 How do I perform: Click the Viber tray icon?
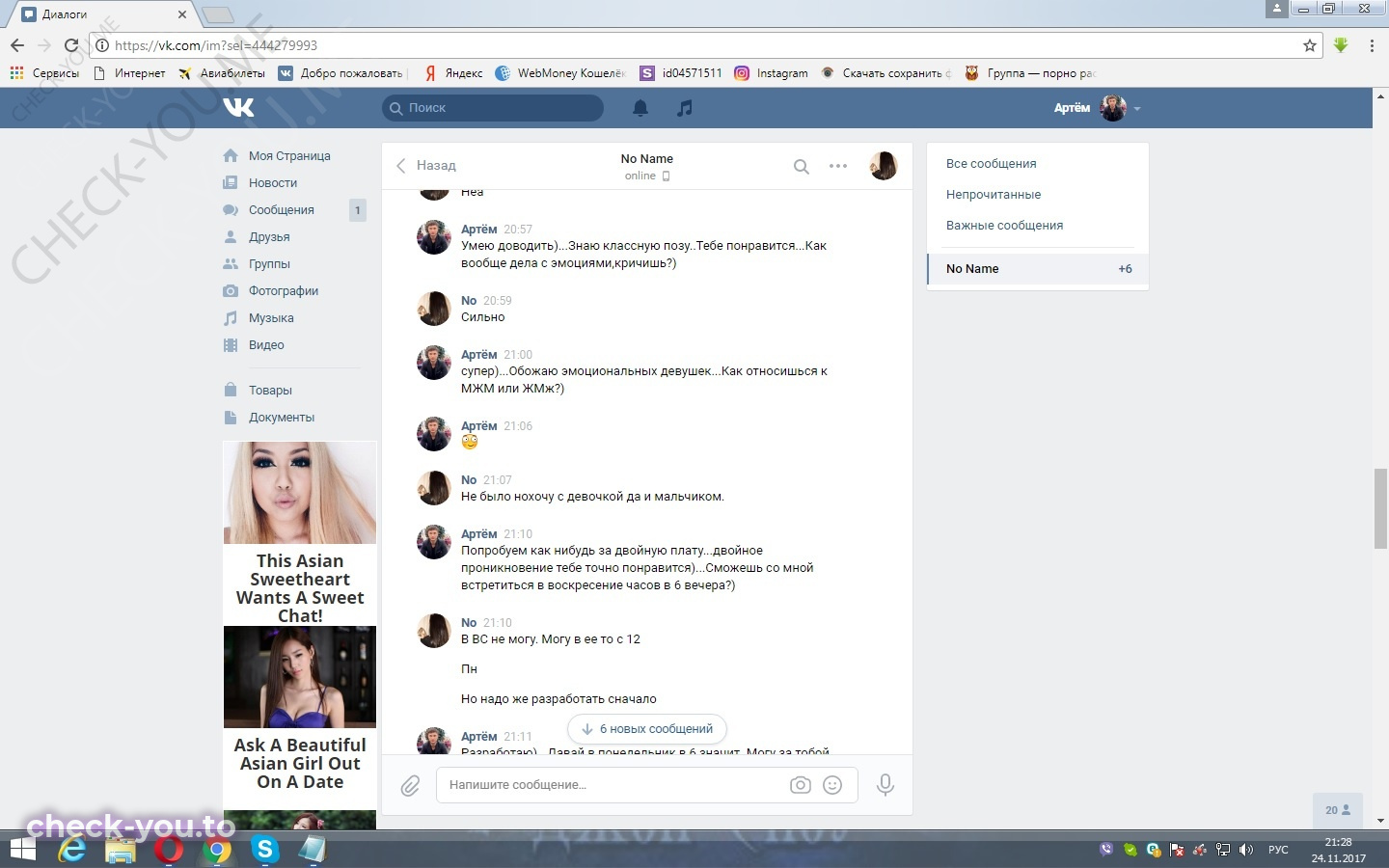(x=1106, y=850)
